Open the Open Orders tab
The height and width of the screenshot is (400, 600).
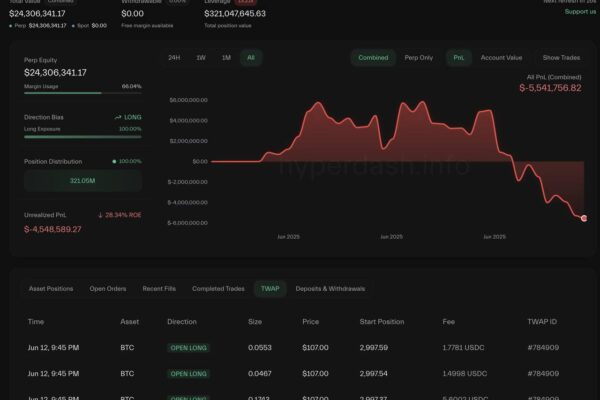click(108, 289)
